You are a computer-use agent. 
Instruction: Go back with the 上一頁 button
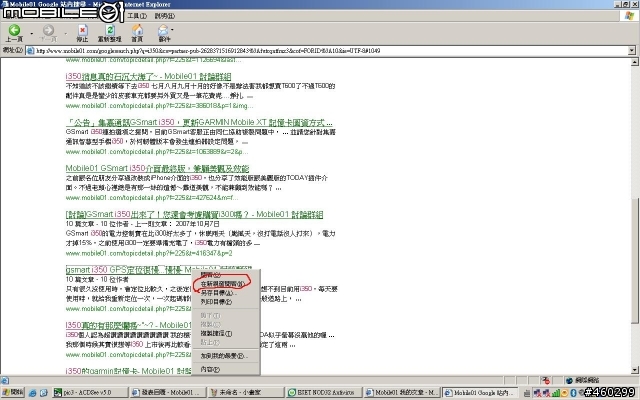point(14,33)
